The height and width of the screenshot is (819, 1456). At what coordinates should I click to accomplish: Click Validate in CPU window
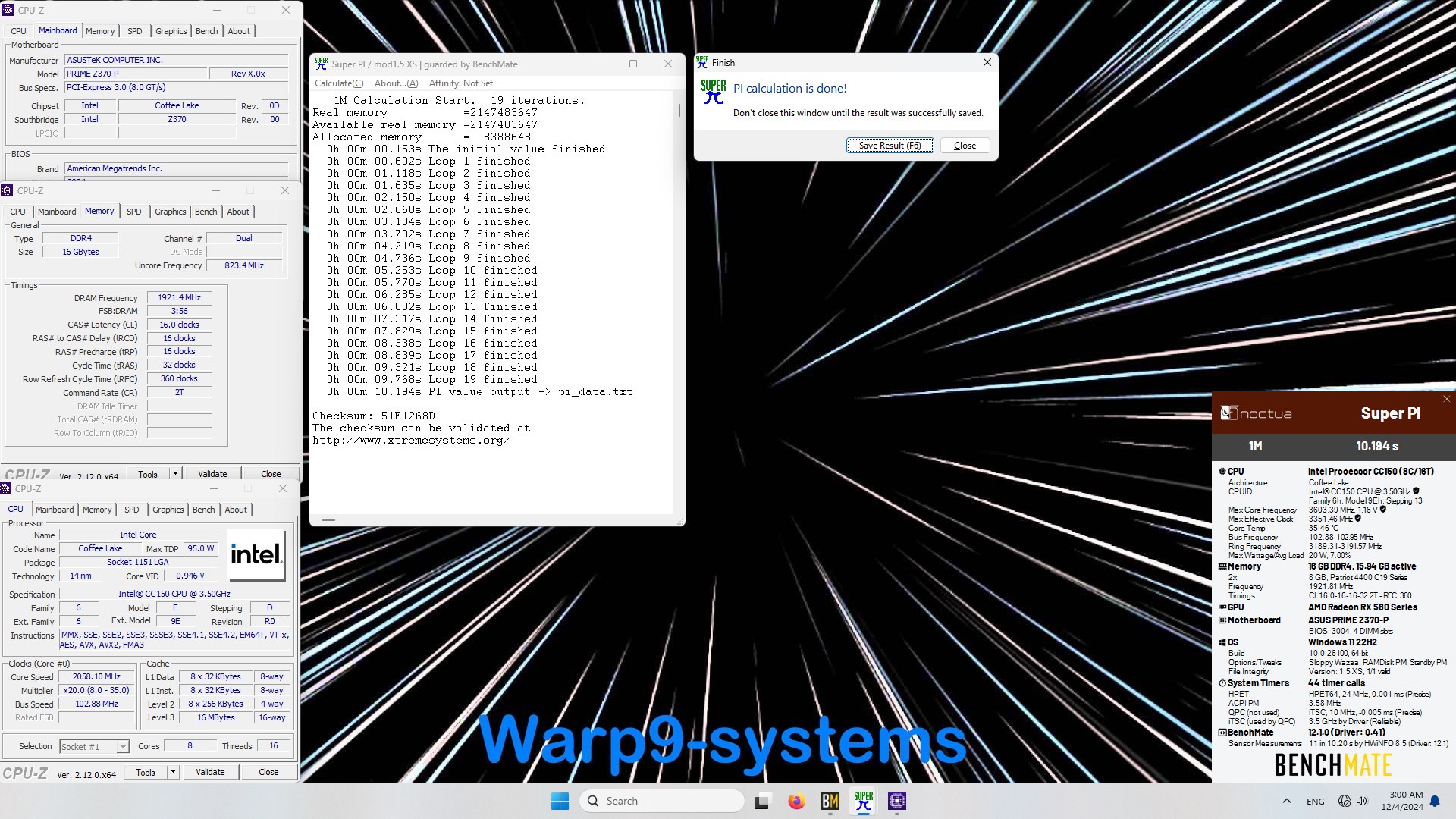210,772
